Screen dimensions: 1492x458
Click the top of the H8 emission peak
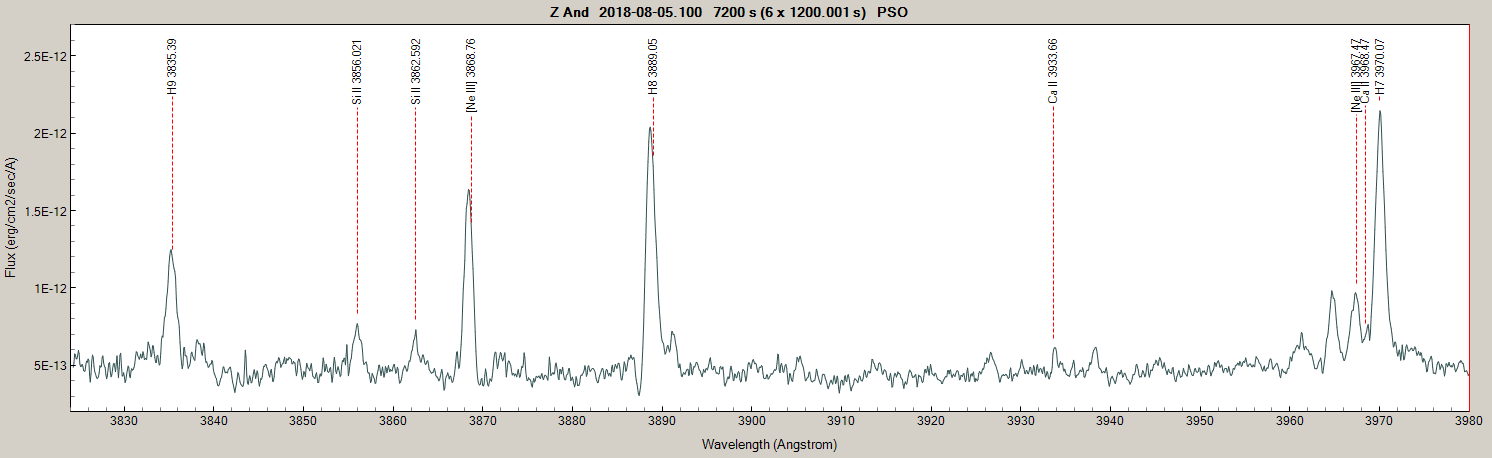click(650, 128)
